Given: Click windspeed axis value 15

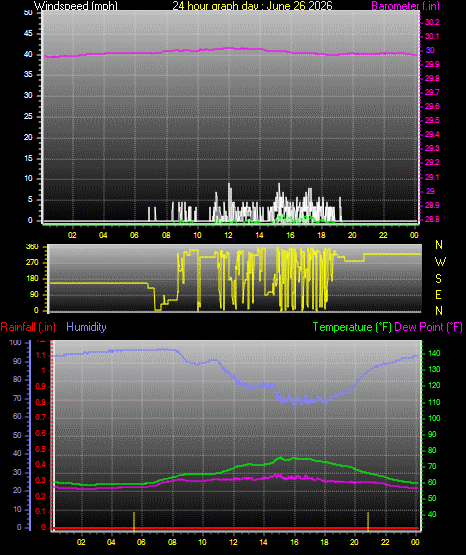Looking at the screenshot, I should click(28, 158).
